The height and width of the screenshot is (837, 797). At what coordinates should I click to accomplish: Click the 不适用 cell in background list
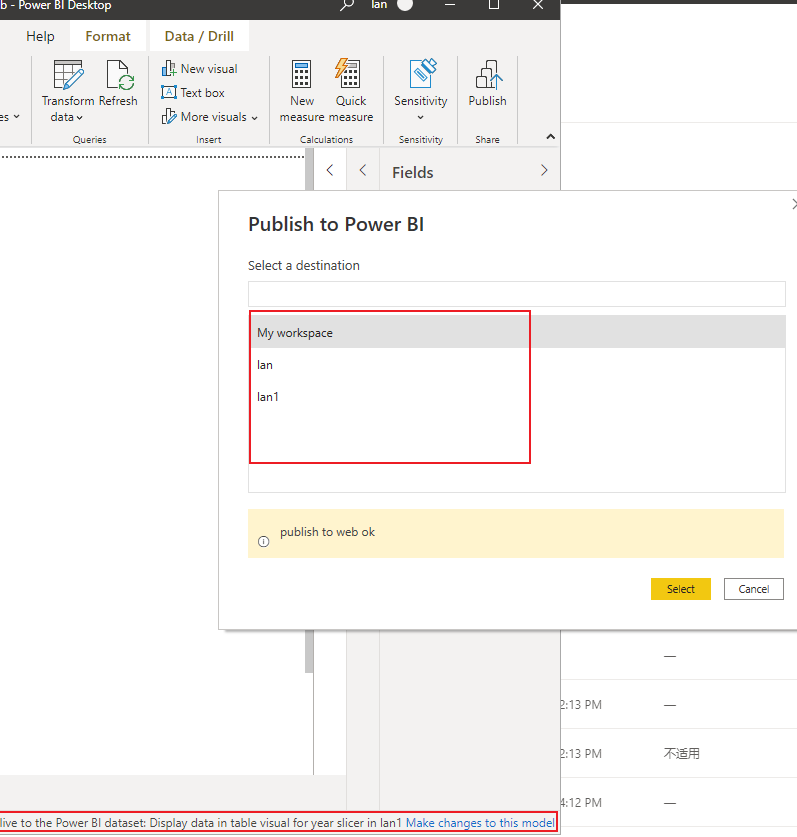682,753
